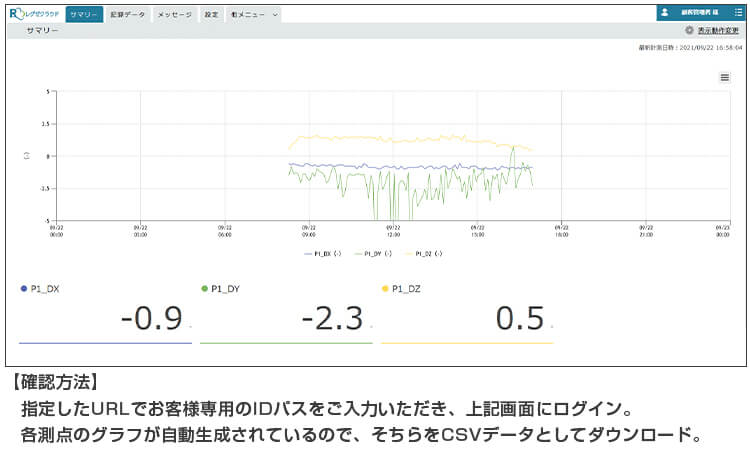Click the blue dot beside P1_DX
This screenshot has width=750, height=450.
coord(23,288)
